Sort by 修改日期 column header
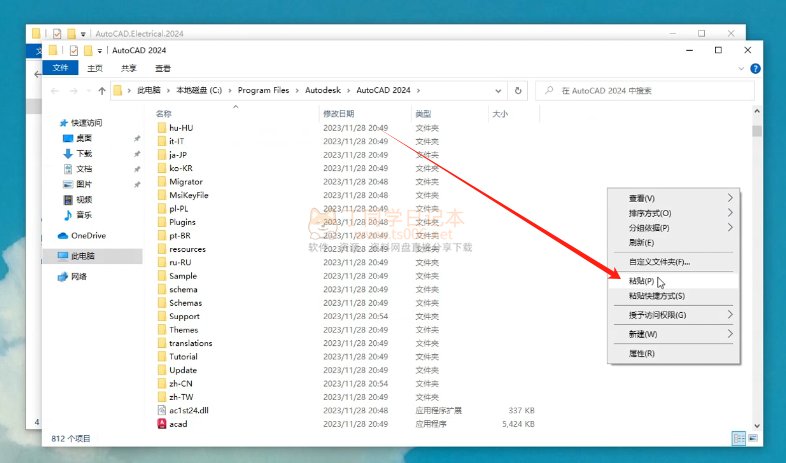 point(338,113)
